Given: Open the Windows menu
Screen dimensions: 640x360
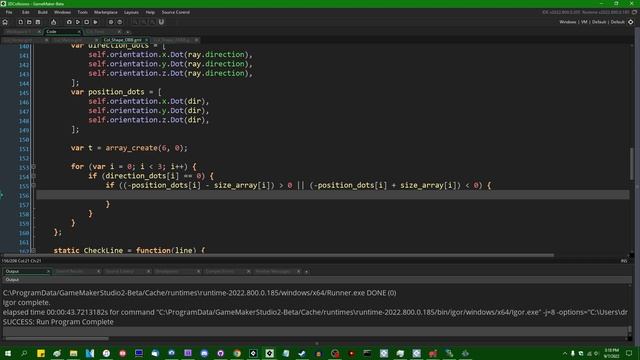Looking at the screenshot, I should click(x=62, y=12).
